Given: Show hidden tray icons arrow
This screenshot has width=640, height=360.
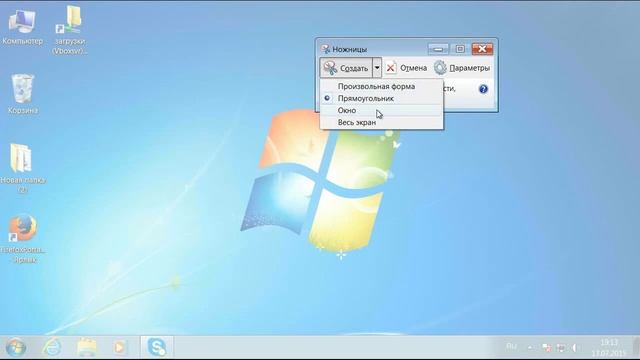Looking at the screenshot, I should coord(530,347).
